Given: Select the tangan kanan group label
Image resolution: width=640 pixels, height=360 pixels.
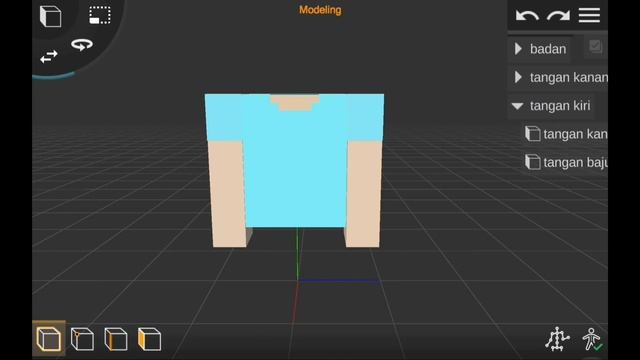Looking at the screenshot, I should pyautogui.click(x=569, y=78).
